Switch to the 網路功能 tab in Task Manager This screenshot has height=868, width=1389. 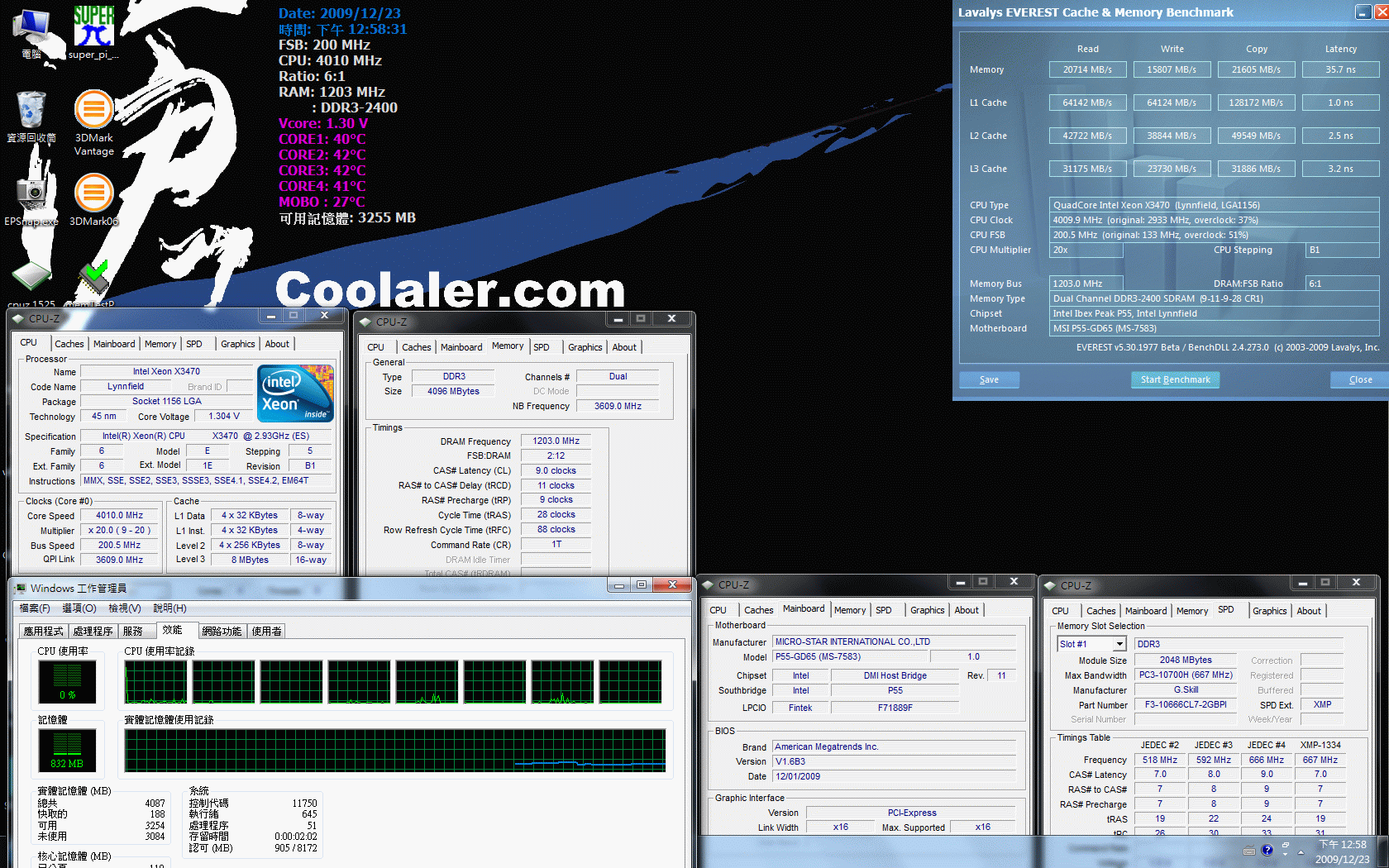pos(222,632)
